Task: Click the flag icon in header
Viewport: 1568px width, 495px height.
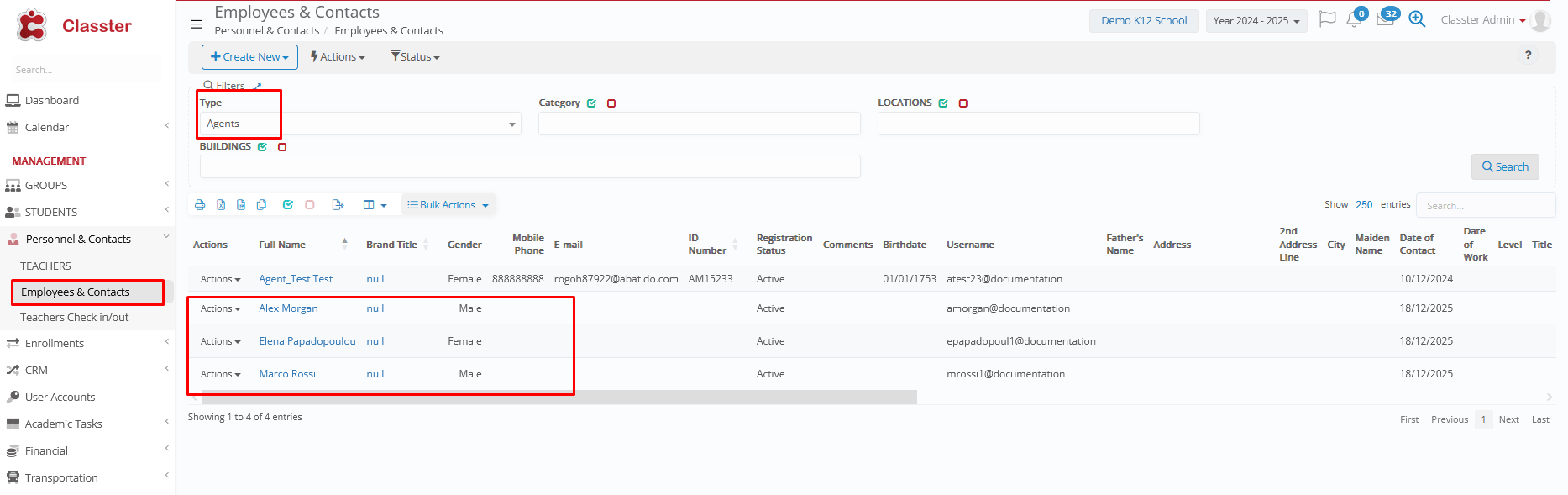Action: (x=1327, y=19)
